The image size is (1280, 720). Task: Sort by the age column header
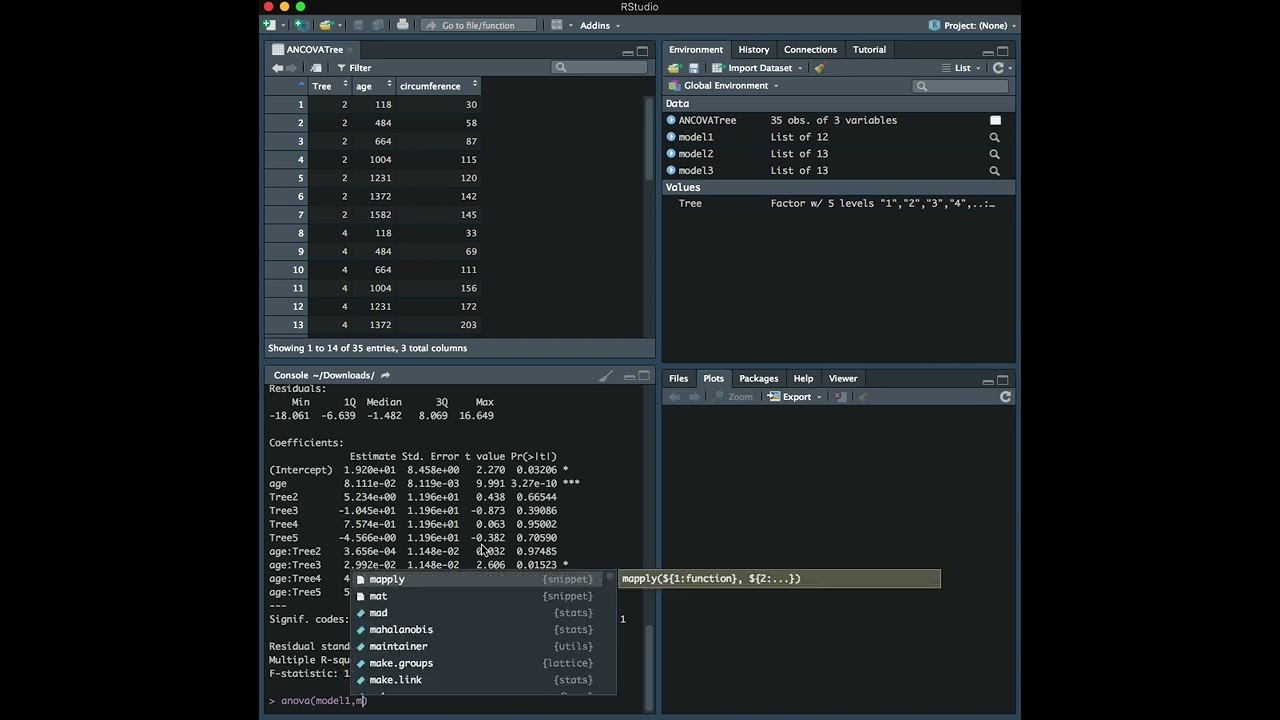pyautogui.click(x=372, y=86)
